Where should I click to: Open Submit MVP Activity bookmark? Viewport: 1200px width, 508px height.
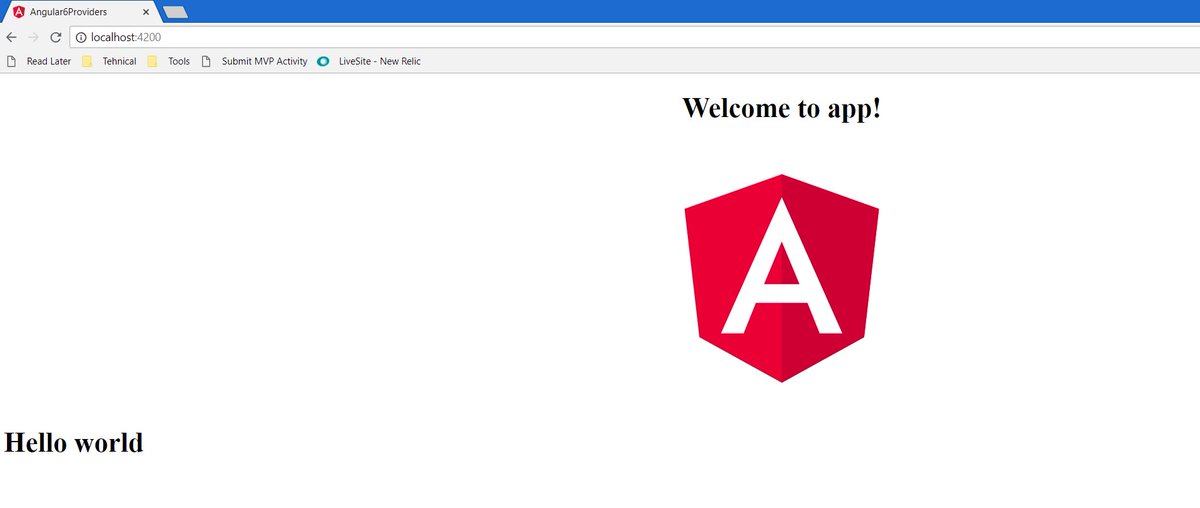click(x=255, y=61)
